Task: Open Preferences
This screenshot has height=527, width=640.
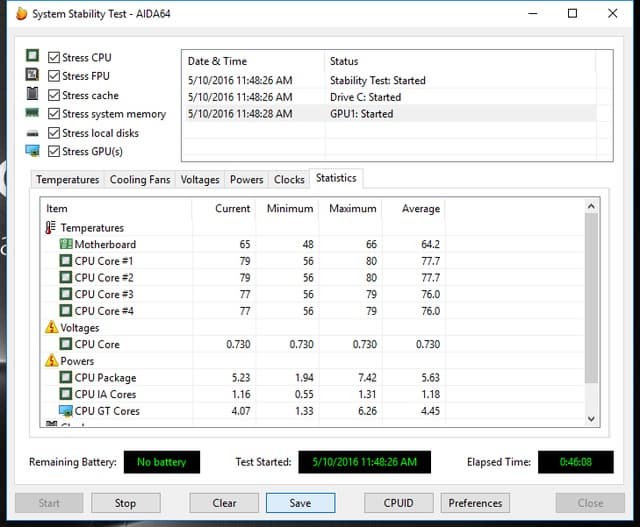Action: coord(475,503)
